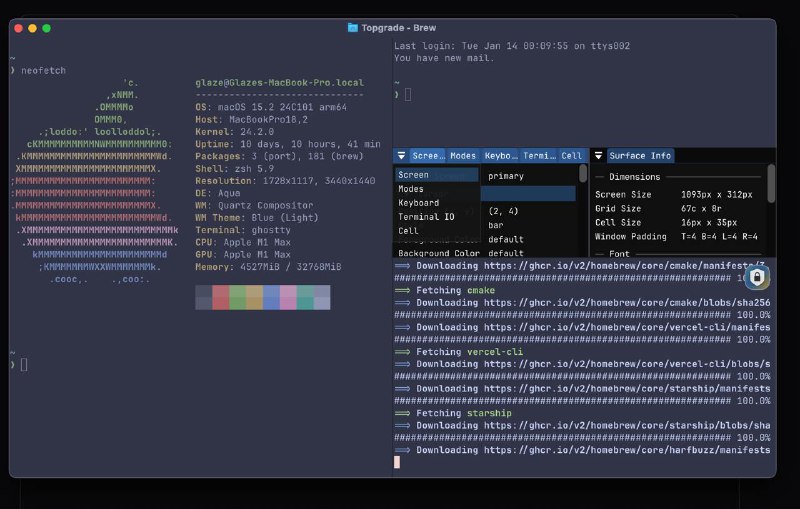Screen dimensions: 800x509
Task: Select the Terminal IO tab
Action: pyautogui.click(x=539, y=156)
